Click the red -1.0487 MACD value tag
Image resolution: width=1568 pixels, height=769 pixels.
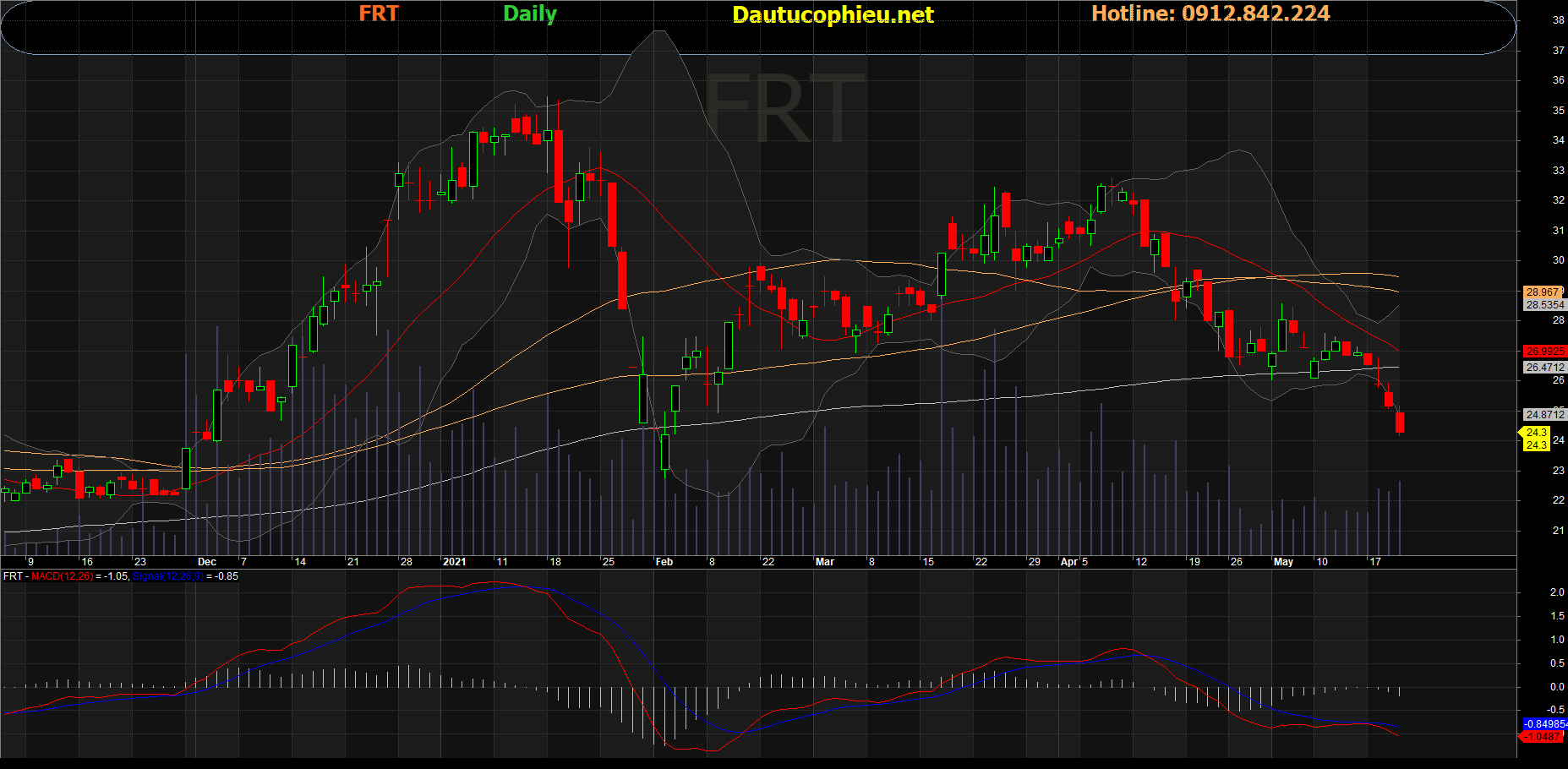(1543, 737)
